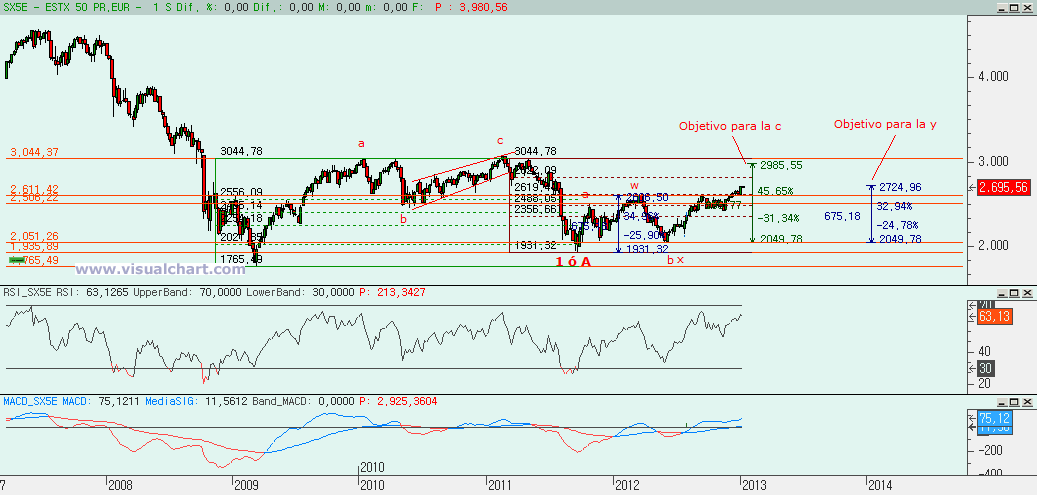
Task: Click the -24,78% blue percentage label
Action: [897, 226]
